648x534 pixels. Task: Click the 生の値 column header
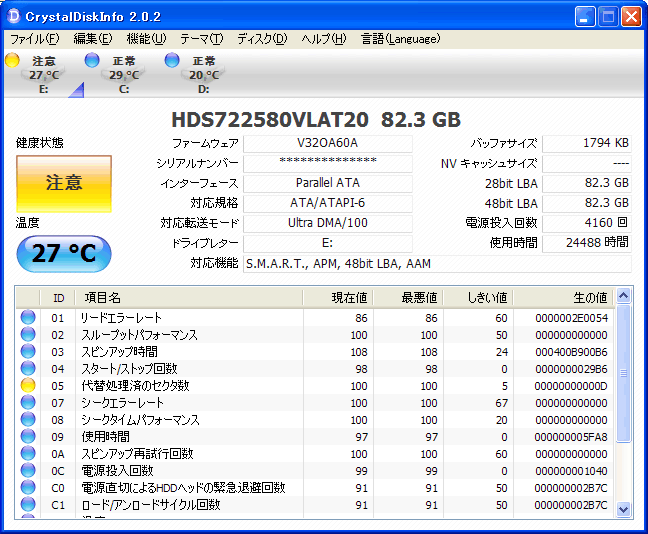click(564, 298)
